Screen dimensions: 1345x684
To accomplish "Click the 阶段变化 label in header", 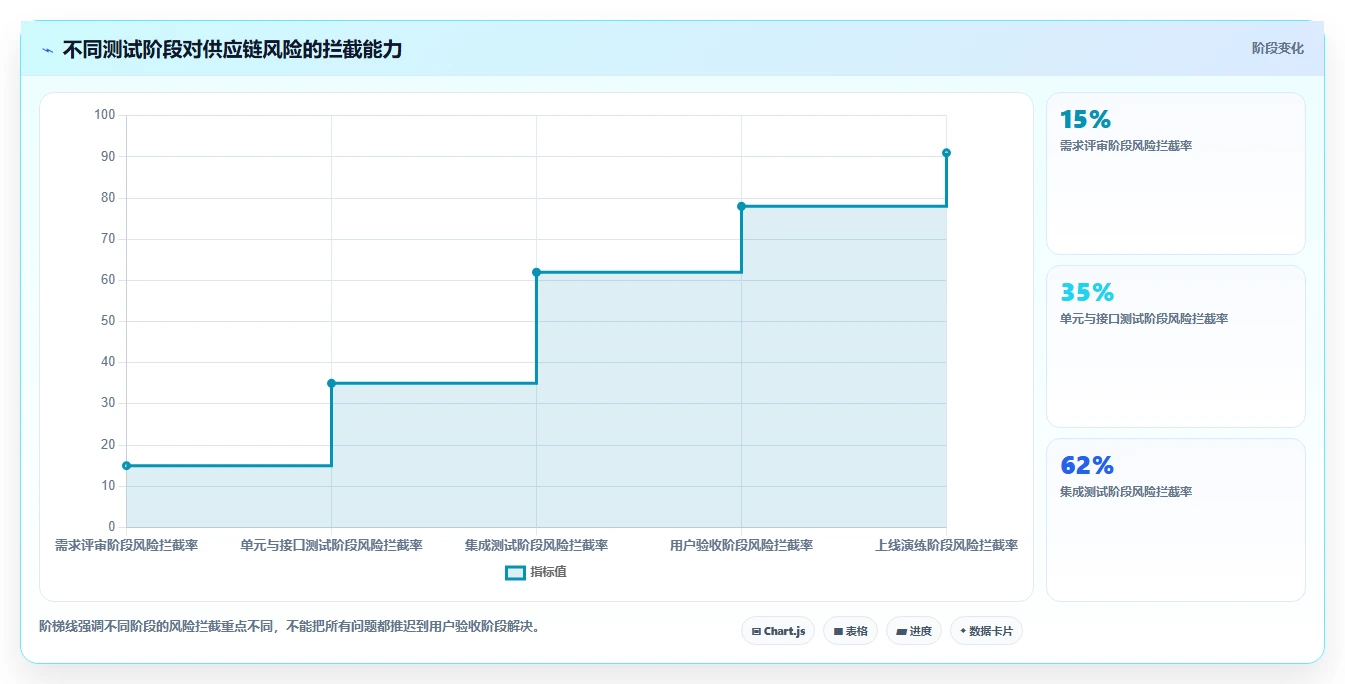I will 1277,48.
